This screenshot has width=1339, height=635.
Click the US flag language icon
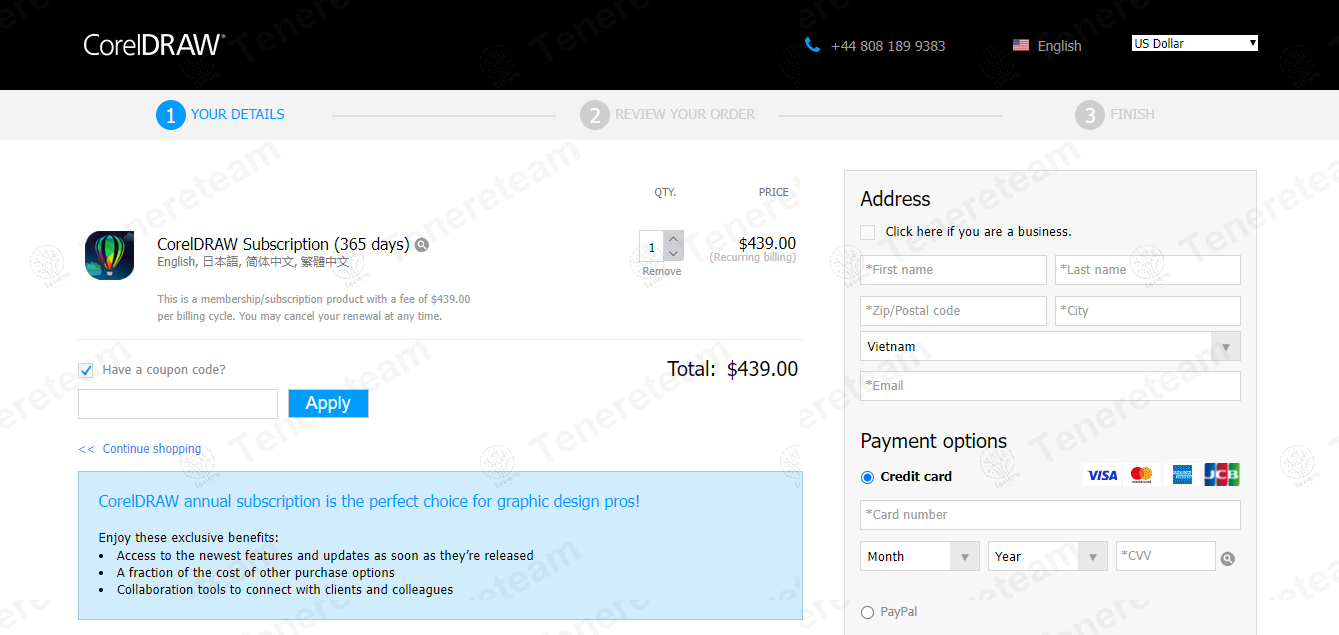pos(1021,45)
